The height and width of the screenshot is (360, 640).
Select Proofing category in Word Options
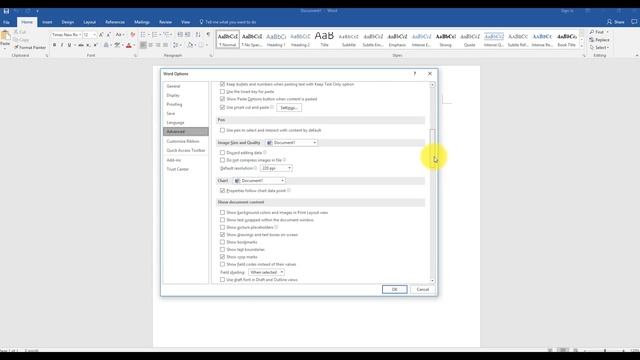[186, 104]
